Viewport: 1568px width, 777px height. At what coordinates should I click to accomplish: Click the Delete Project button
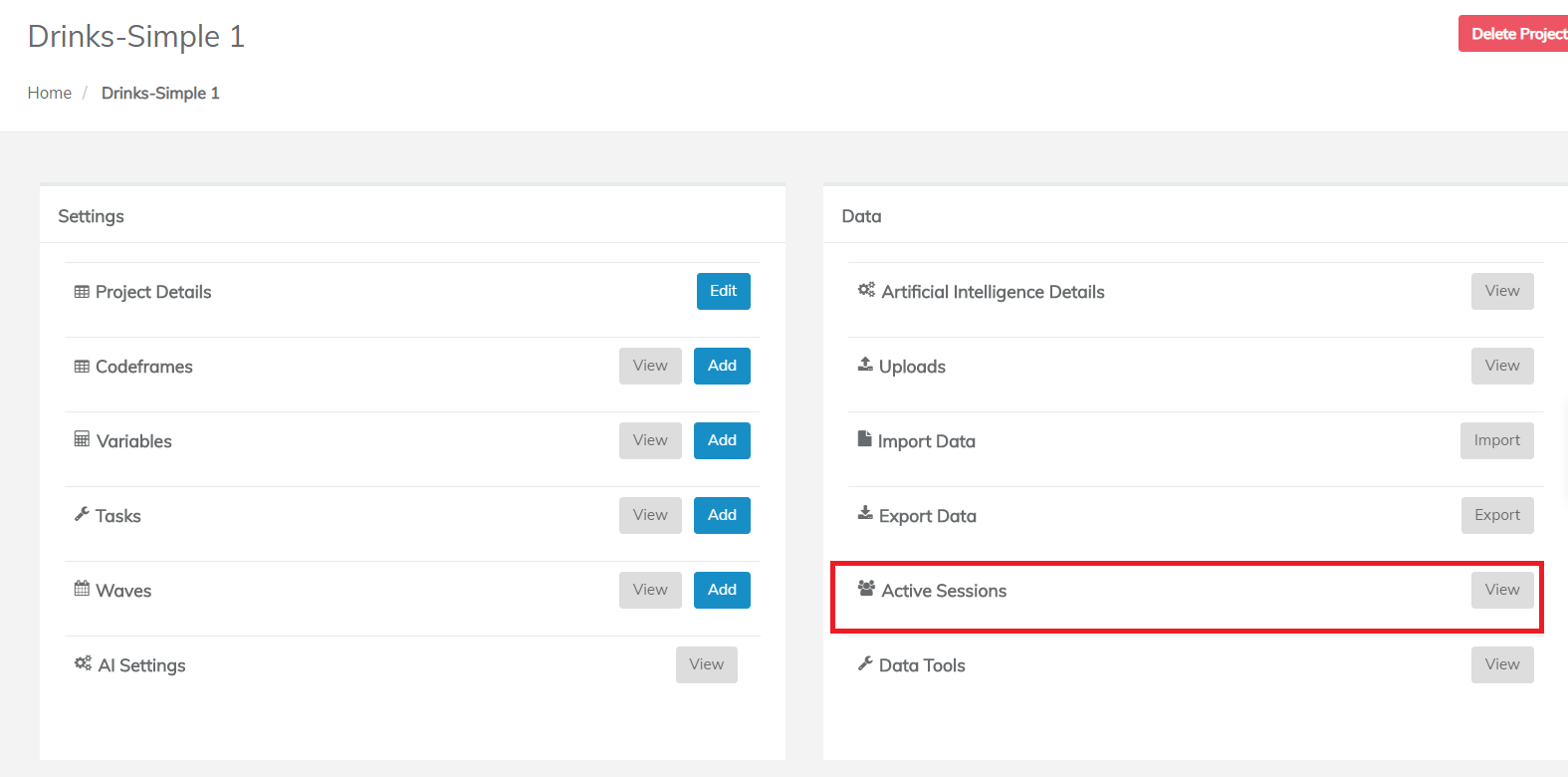[1513, 34]
